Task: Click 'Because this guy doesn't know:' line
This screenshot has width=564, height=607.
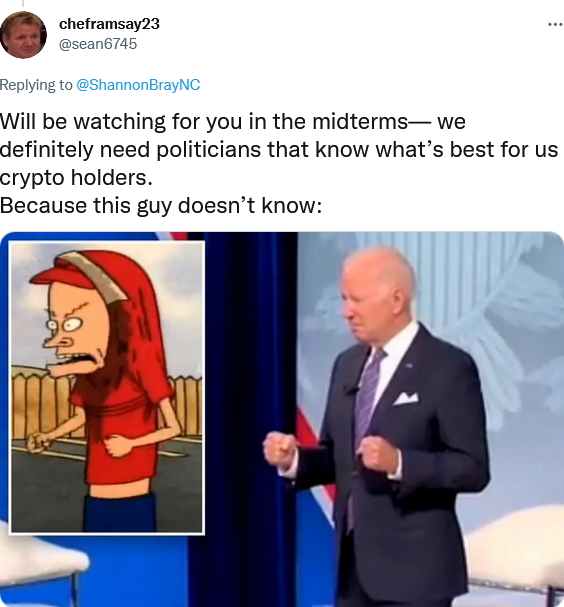Action: click(161, 206)
